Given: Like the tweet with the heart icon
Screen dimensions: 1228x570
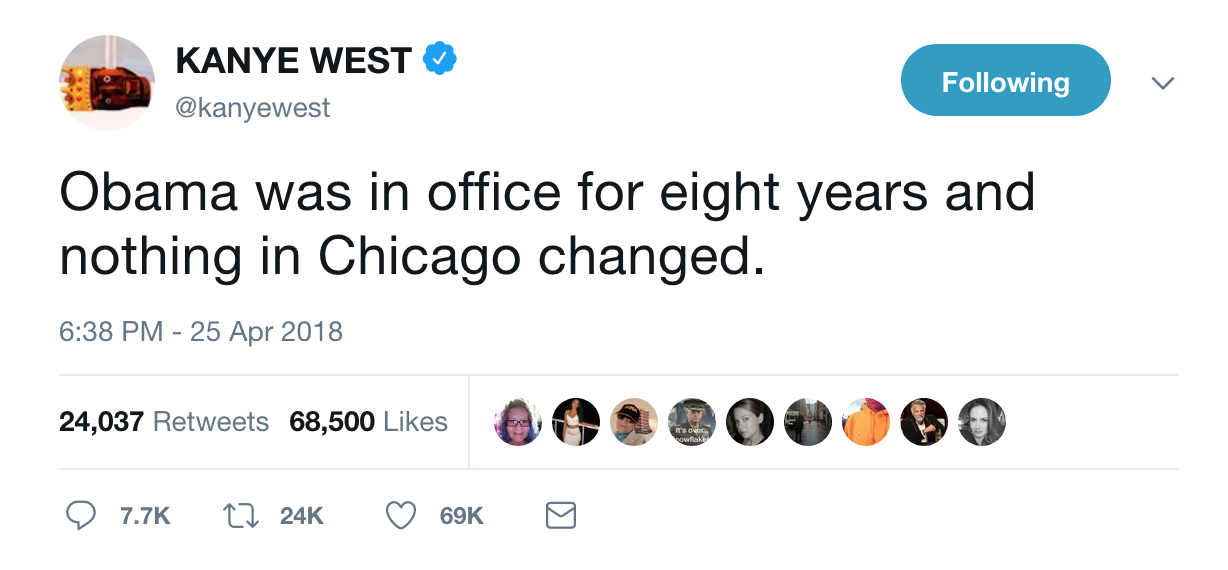Looking at the screenshot, I should (401, 515).
